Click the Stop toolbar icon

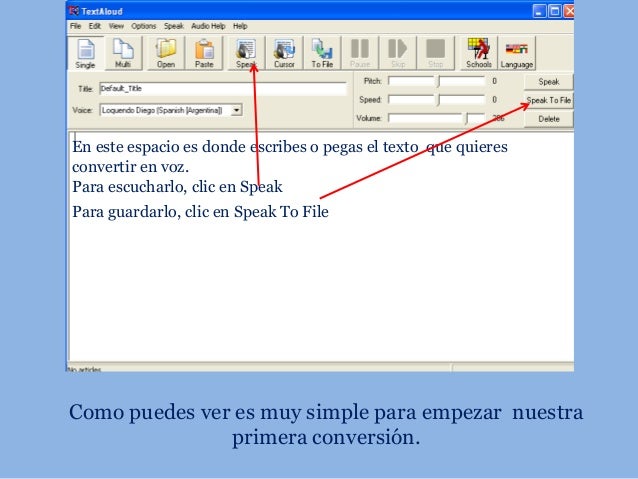pos(435,53)
